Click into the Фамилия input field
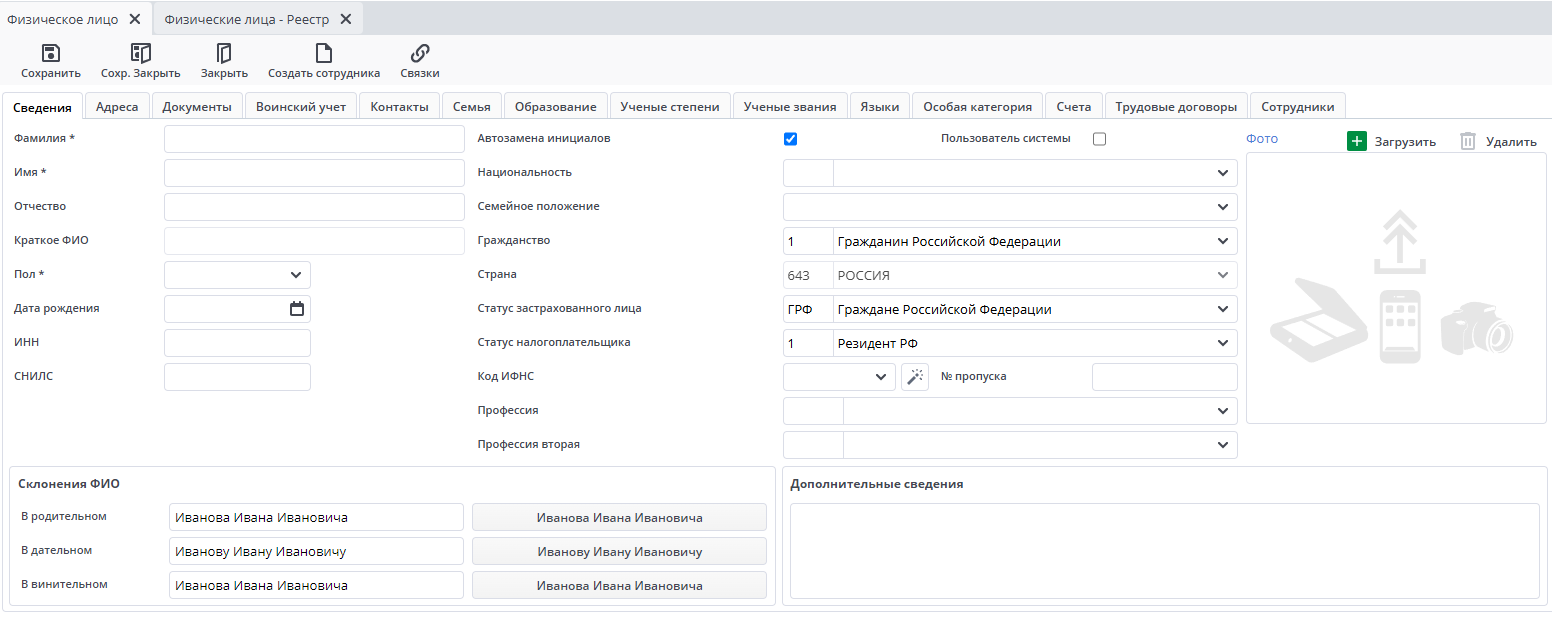This screenshot has height=624, width=1552. pyautogui.click(x=314, y=139)
